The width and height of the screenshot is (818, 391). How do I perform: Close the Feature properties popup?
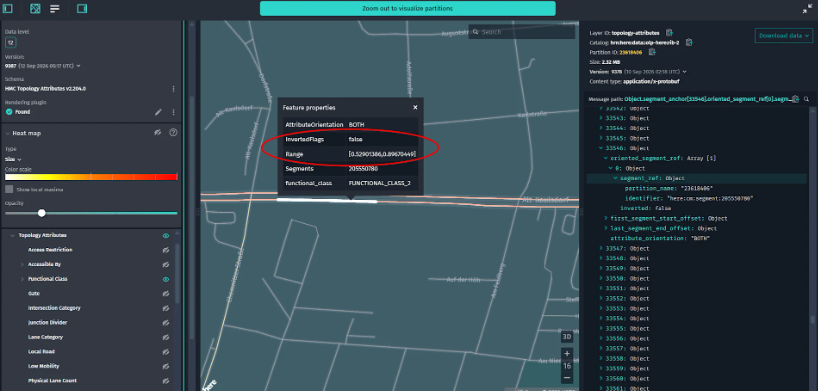click(x=415, y=108)
